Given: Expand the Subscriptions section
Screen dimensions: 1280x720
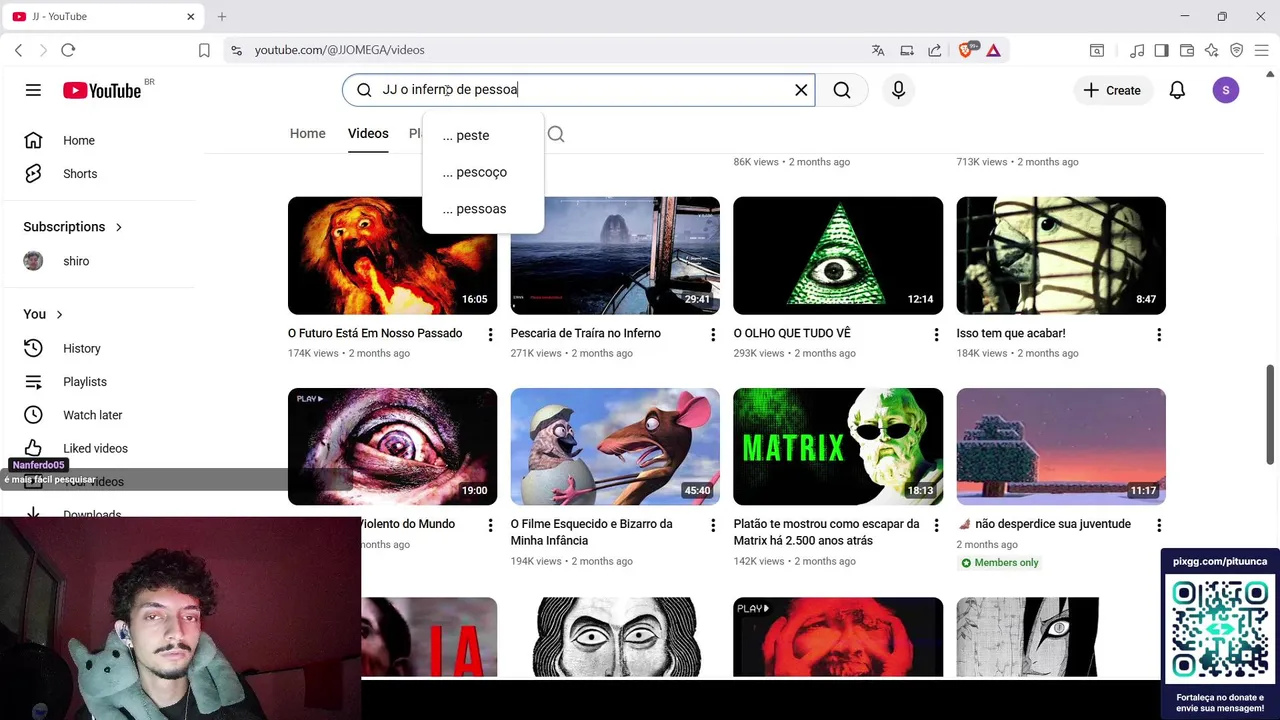Looking at the screenshot, I should pos(73,227).
